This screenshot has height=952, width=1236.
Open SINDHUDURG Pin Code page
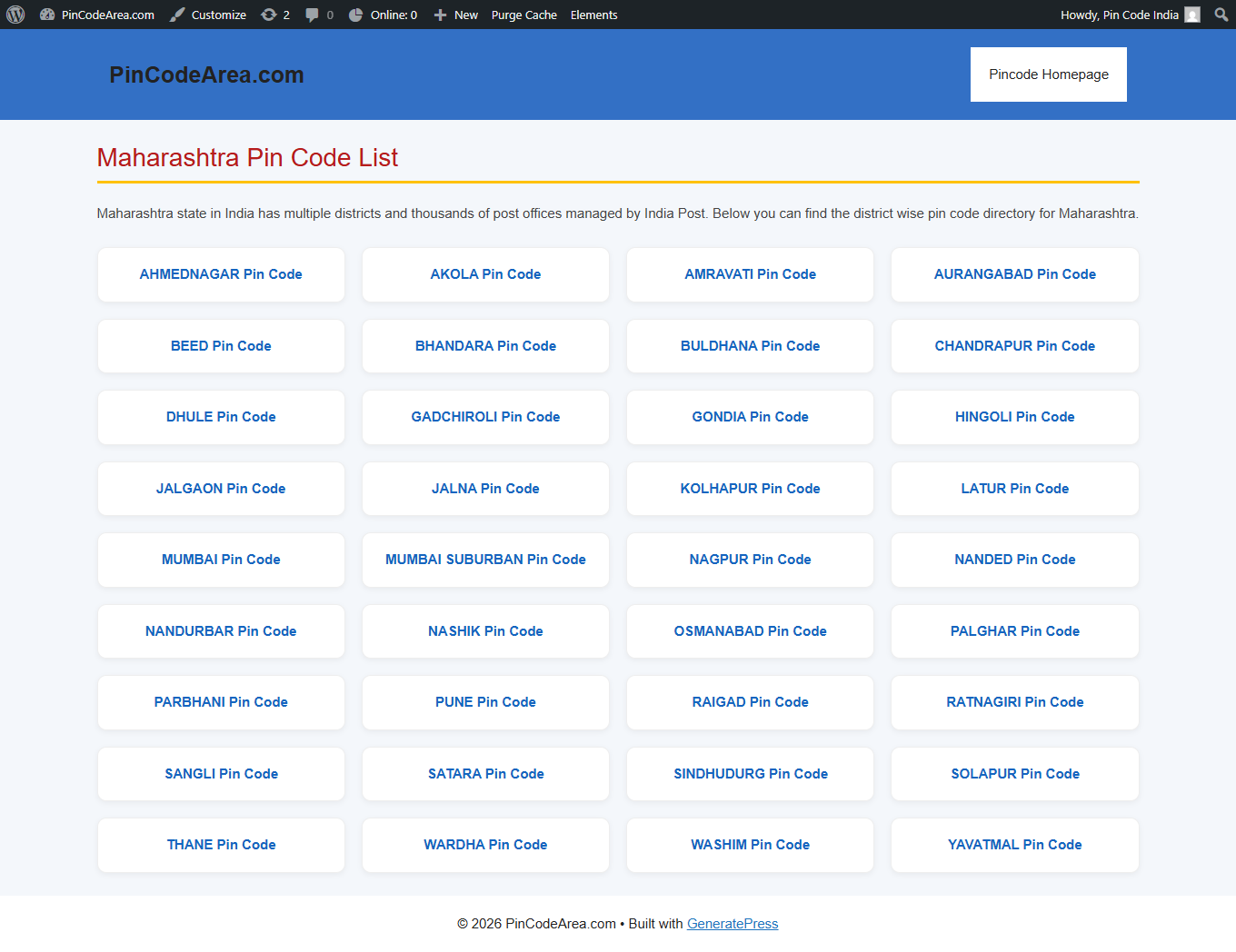tap(750, 774)
